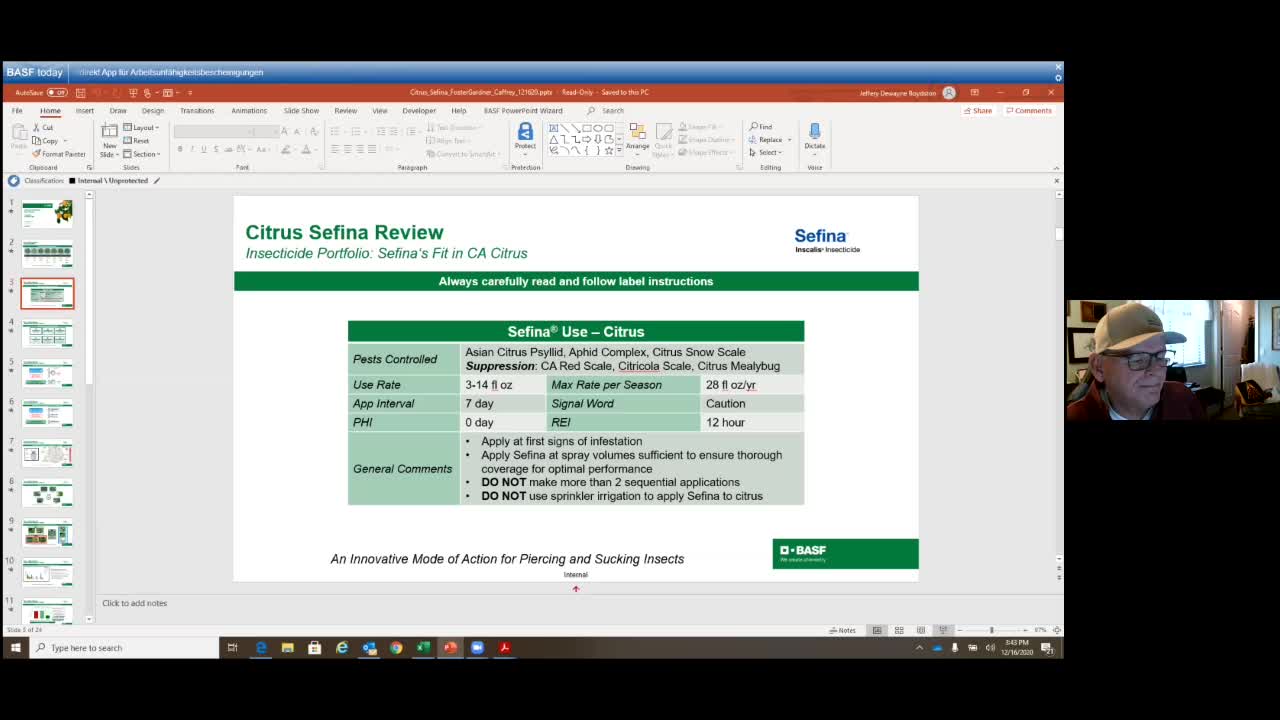Image resolution: width=1280 pixels, height=720 pixels.
Task: Select slide 7 thumbnail
Action: [x=47, y=453]
